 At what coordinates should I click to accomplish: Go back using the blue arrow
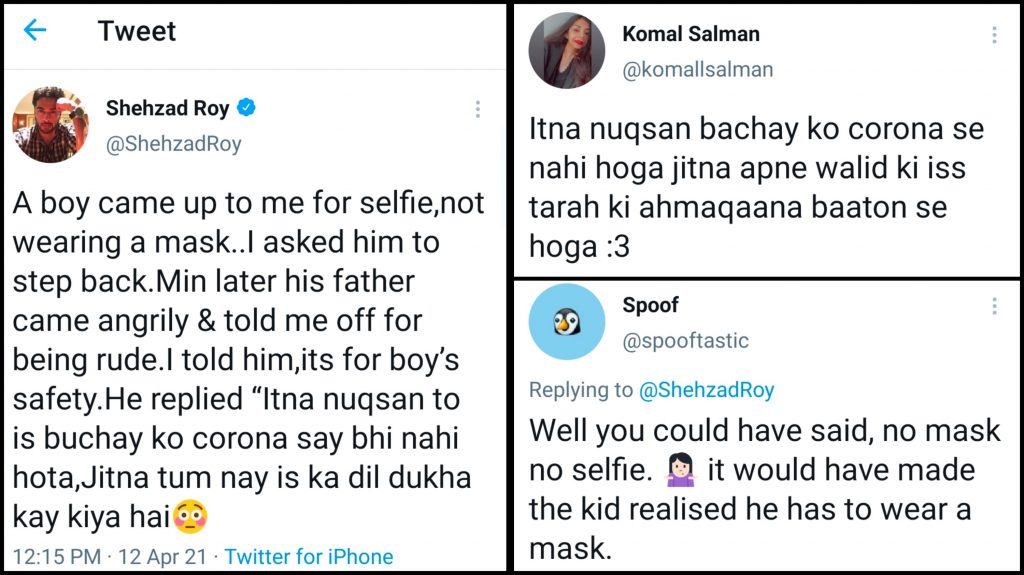[x=35, y=31]
